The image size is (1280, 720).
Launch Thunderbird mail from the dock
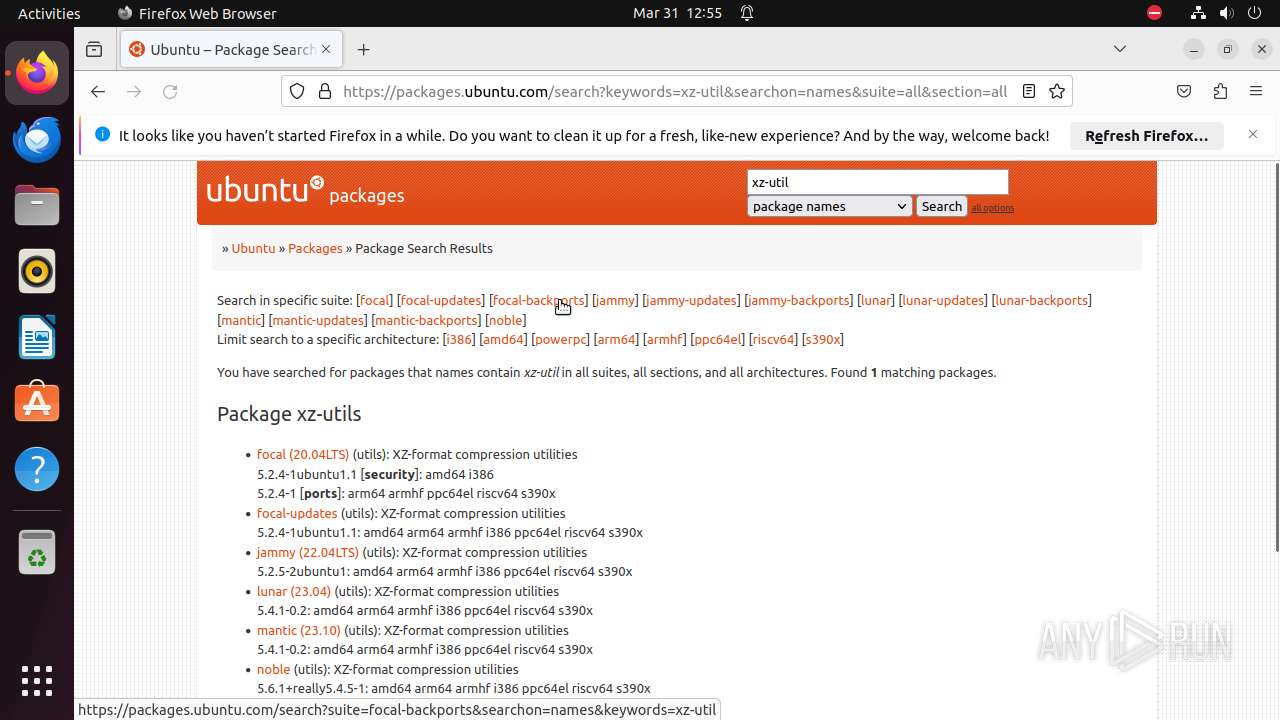point(37,139)
